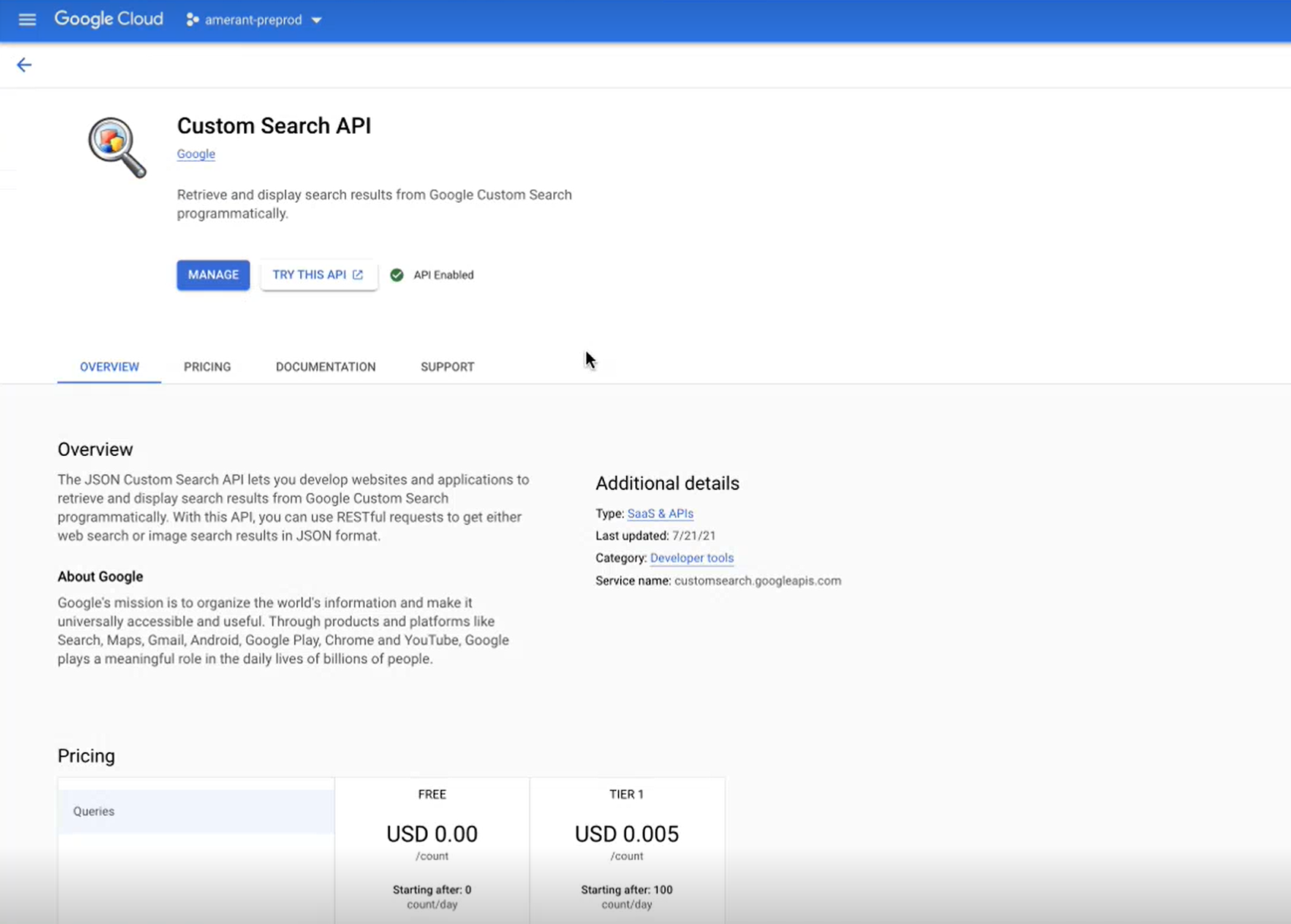This screenshot has width=1291, height=924.
Task: Open the SaaS & APIs type link
Action: (x=660, y=514)
